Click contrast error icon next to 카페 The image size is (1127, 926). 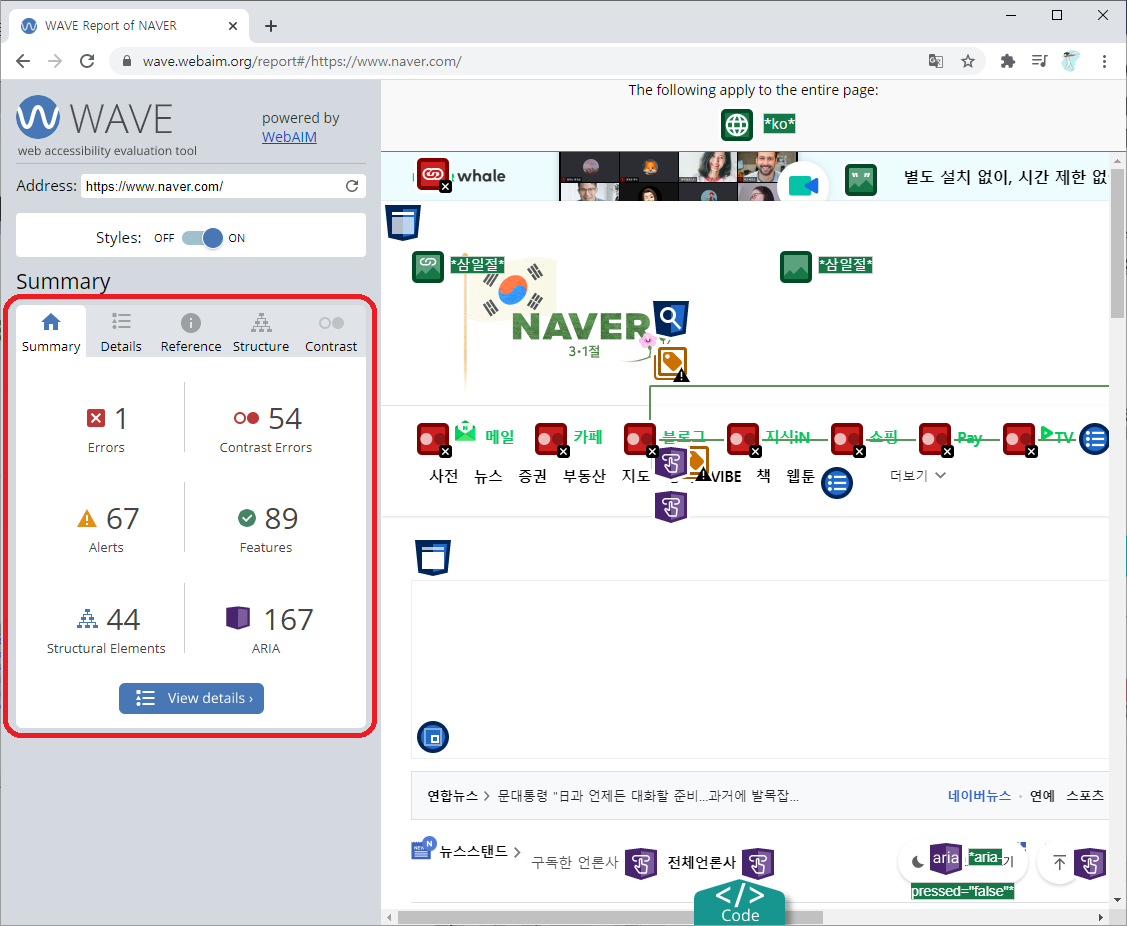(551, 439)
